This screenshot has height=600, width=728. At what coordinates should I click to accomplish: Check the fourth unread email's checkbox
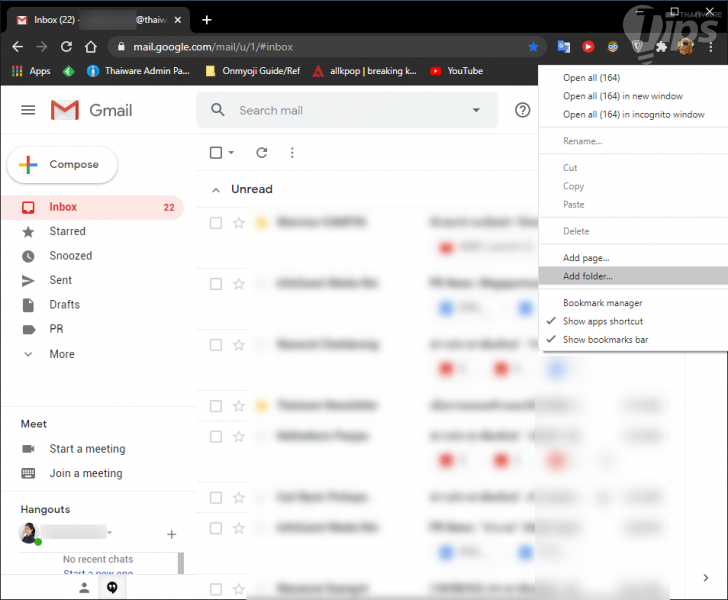pos(216,406)
